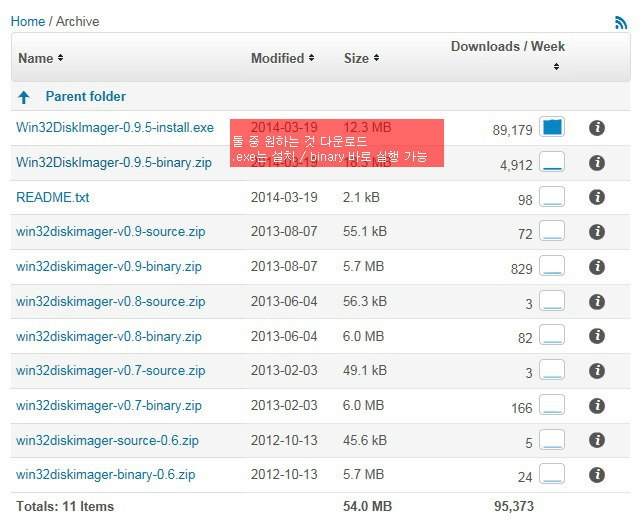
Task: Sort by Downloads / Week column
Action: [x=508, y=54]
